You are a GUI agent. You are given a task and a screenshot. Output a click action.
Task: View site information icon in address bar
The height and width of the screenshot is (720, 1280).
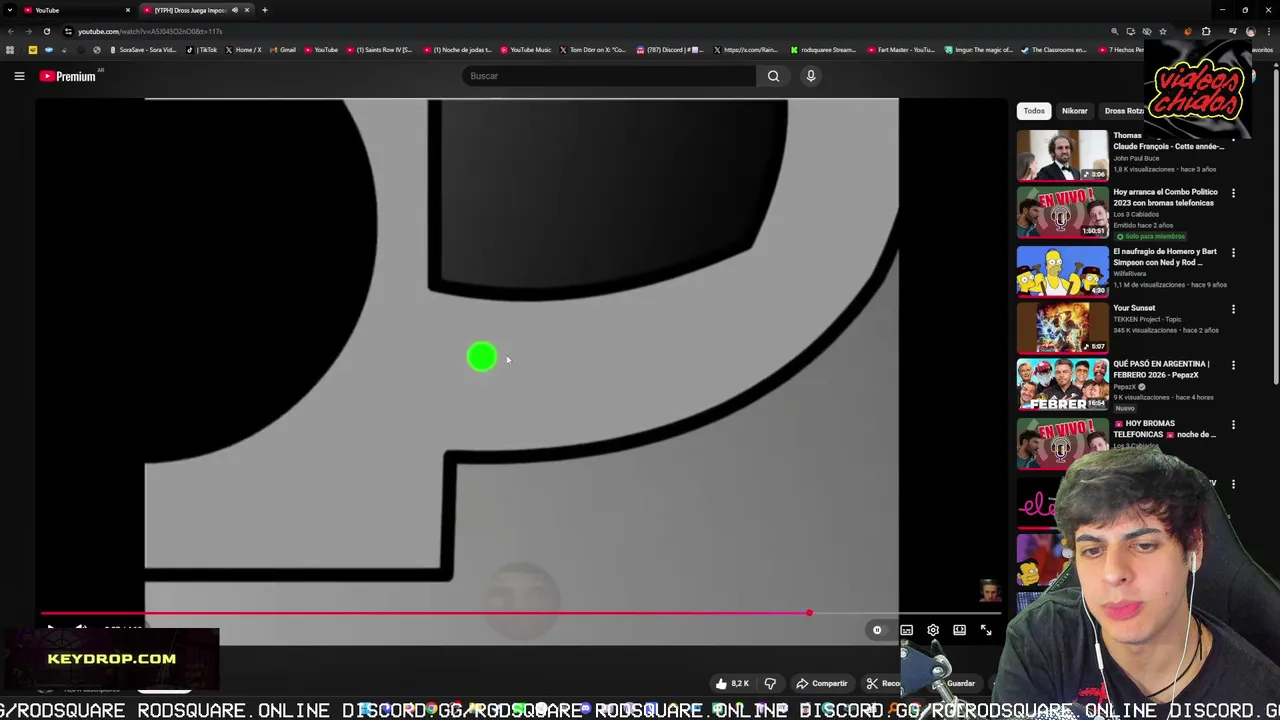click(68, 32)
